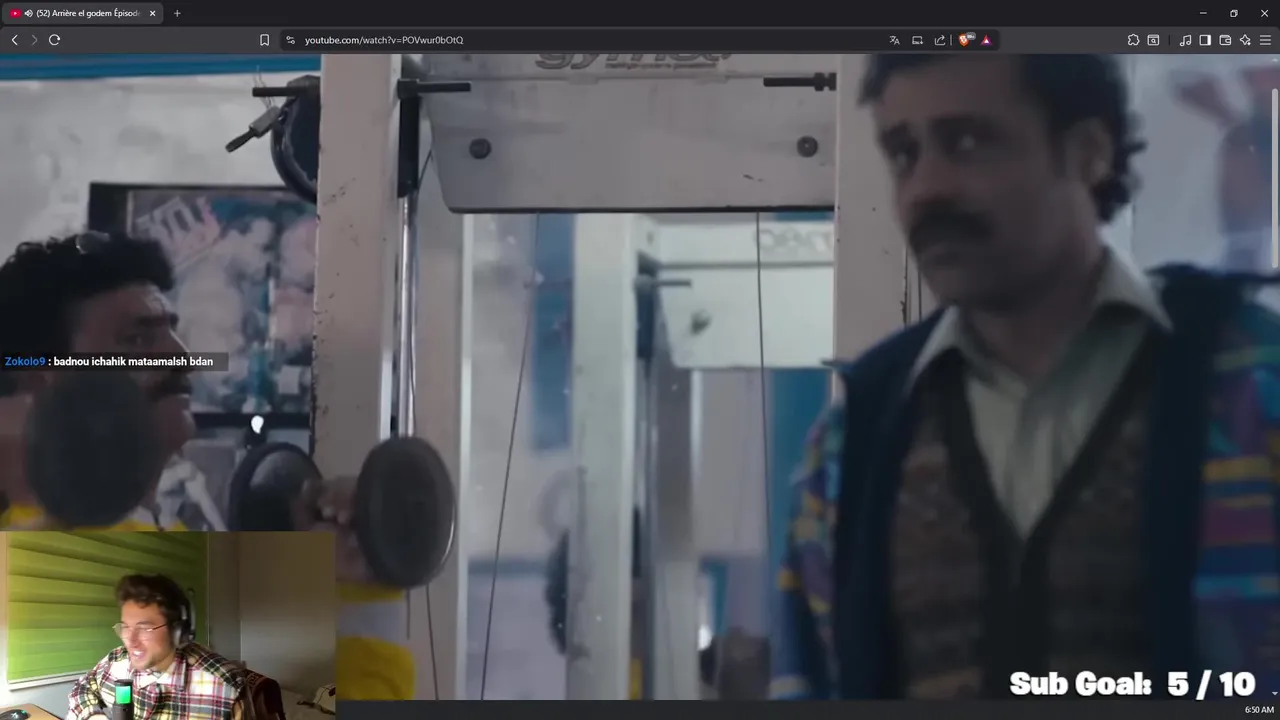Image resolution: width=1280 pixels, height=720 pixels.
Task: Select the Arrière el godem Épisode tab
Action: [x=84, y=13]
